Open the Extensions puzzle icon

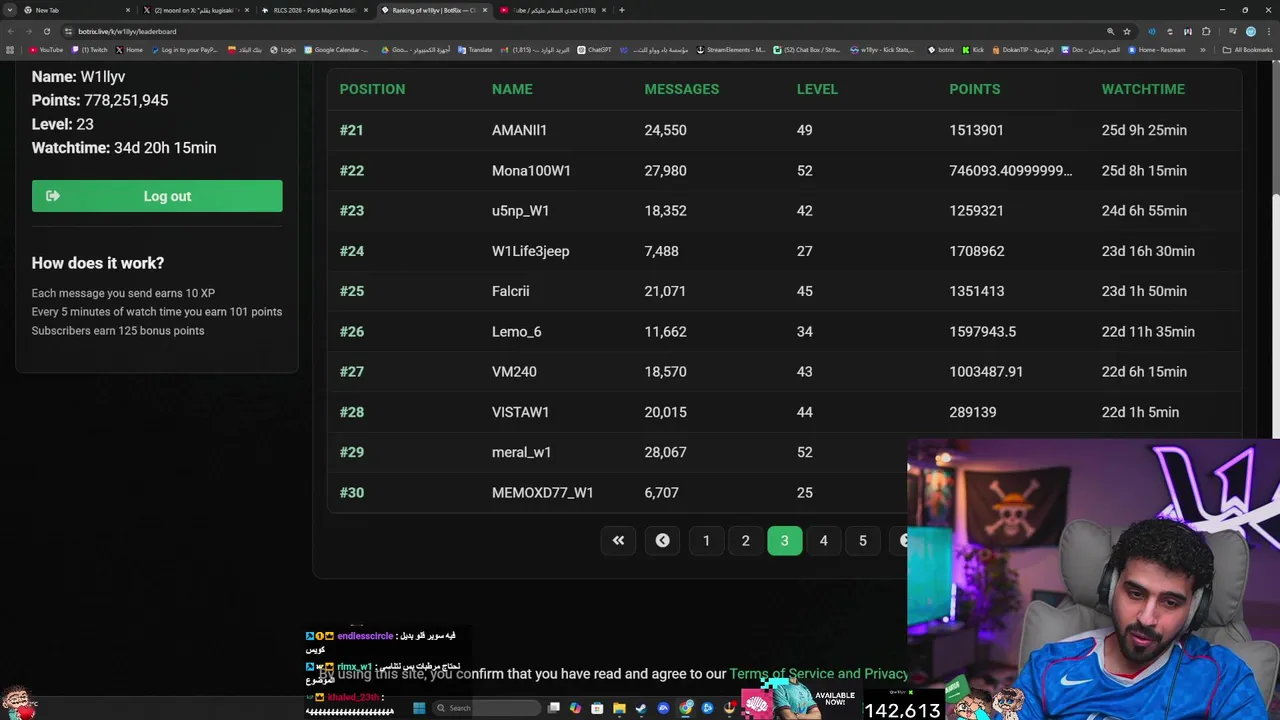point(1206,31)
